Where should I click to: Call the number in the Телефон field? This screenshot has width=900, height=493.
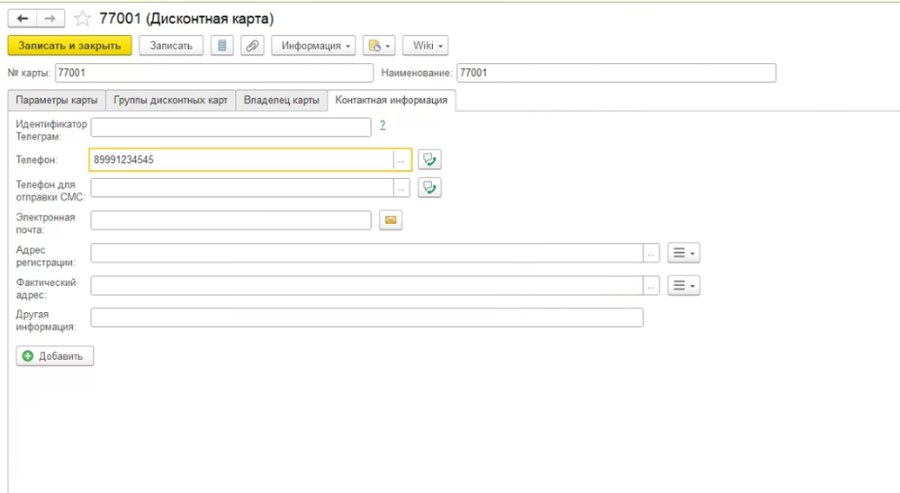(429, 160)
